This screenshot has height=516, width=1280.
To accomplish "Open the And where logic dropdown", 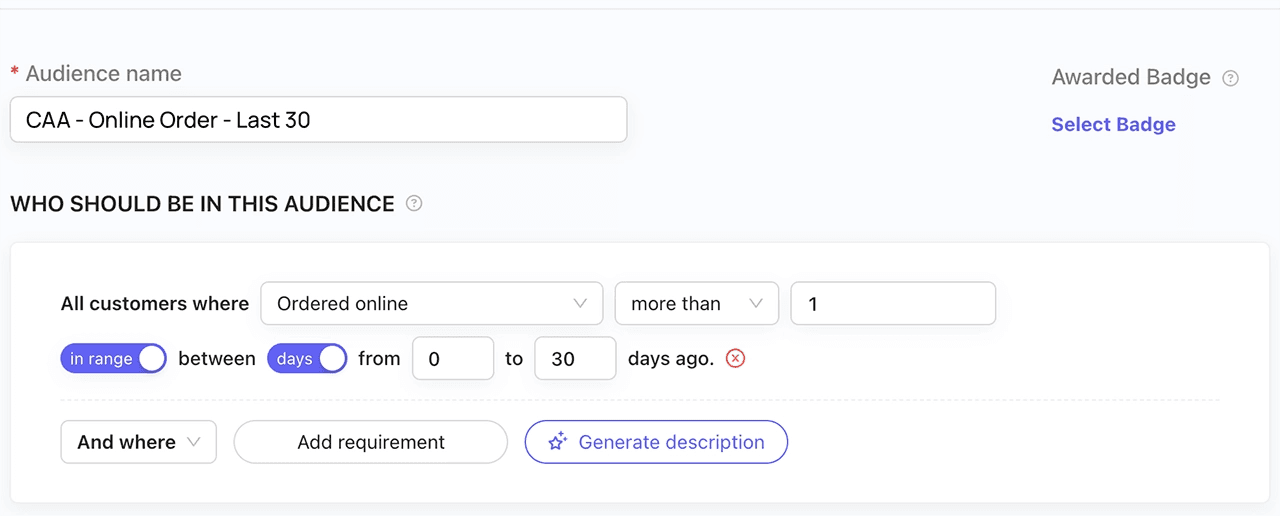I will coord(138,442).
